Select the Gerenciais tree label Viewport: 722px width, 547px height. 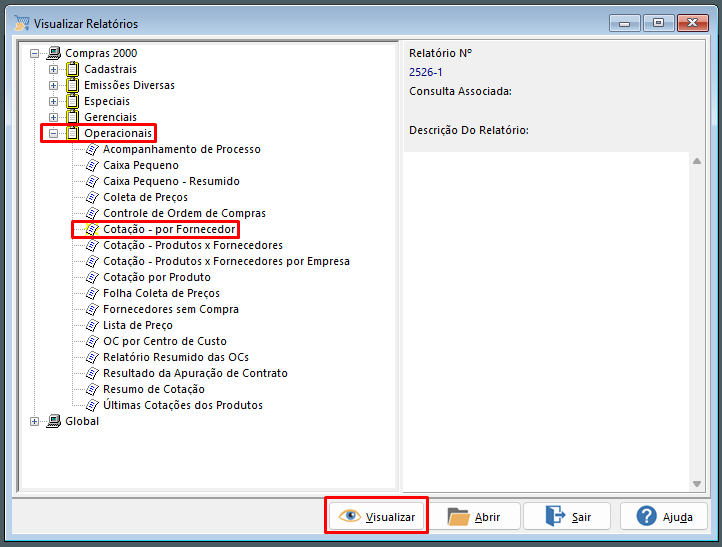point(110,117)
